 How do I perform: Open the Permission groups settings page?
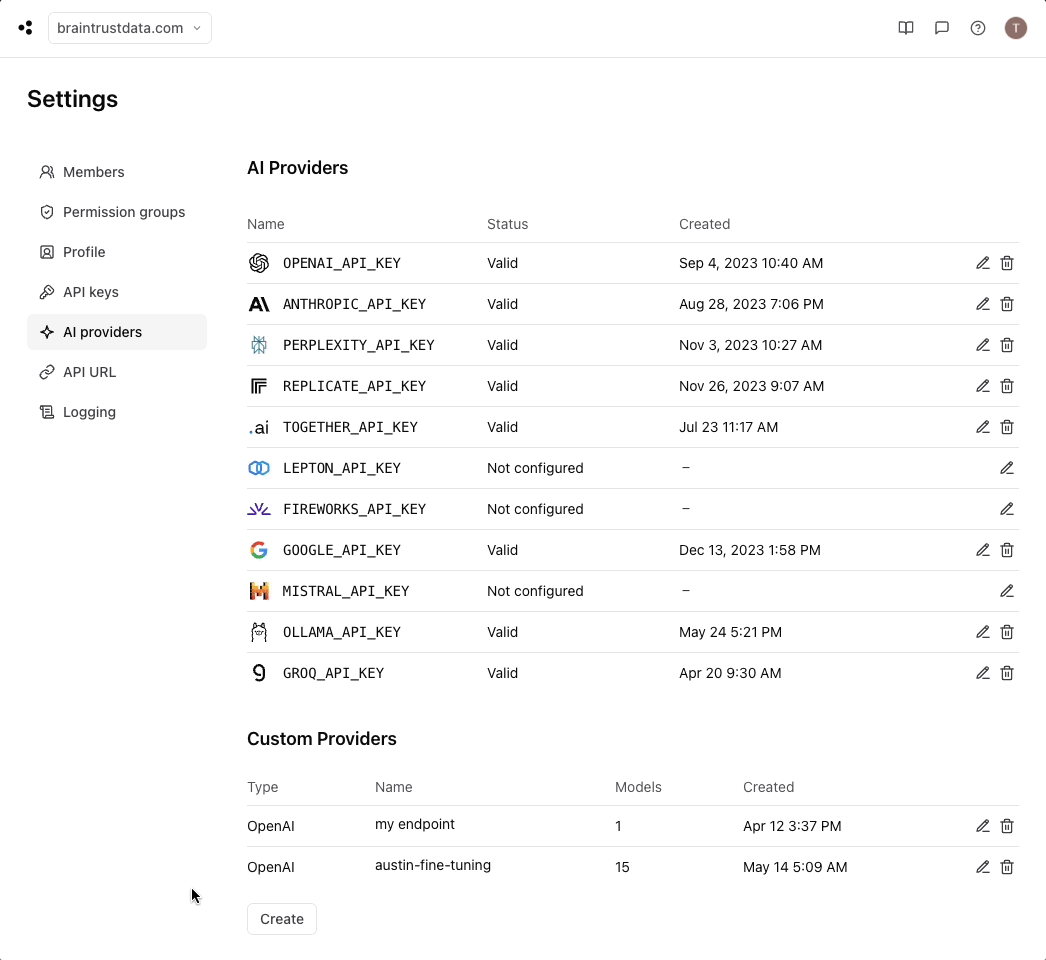(x=123, y=212)
